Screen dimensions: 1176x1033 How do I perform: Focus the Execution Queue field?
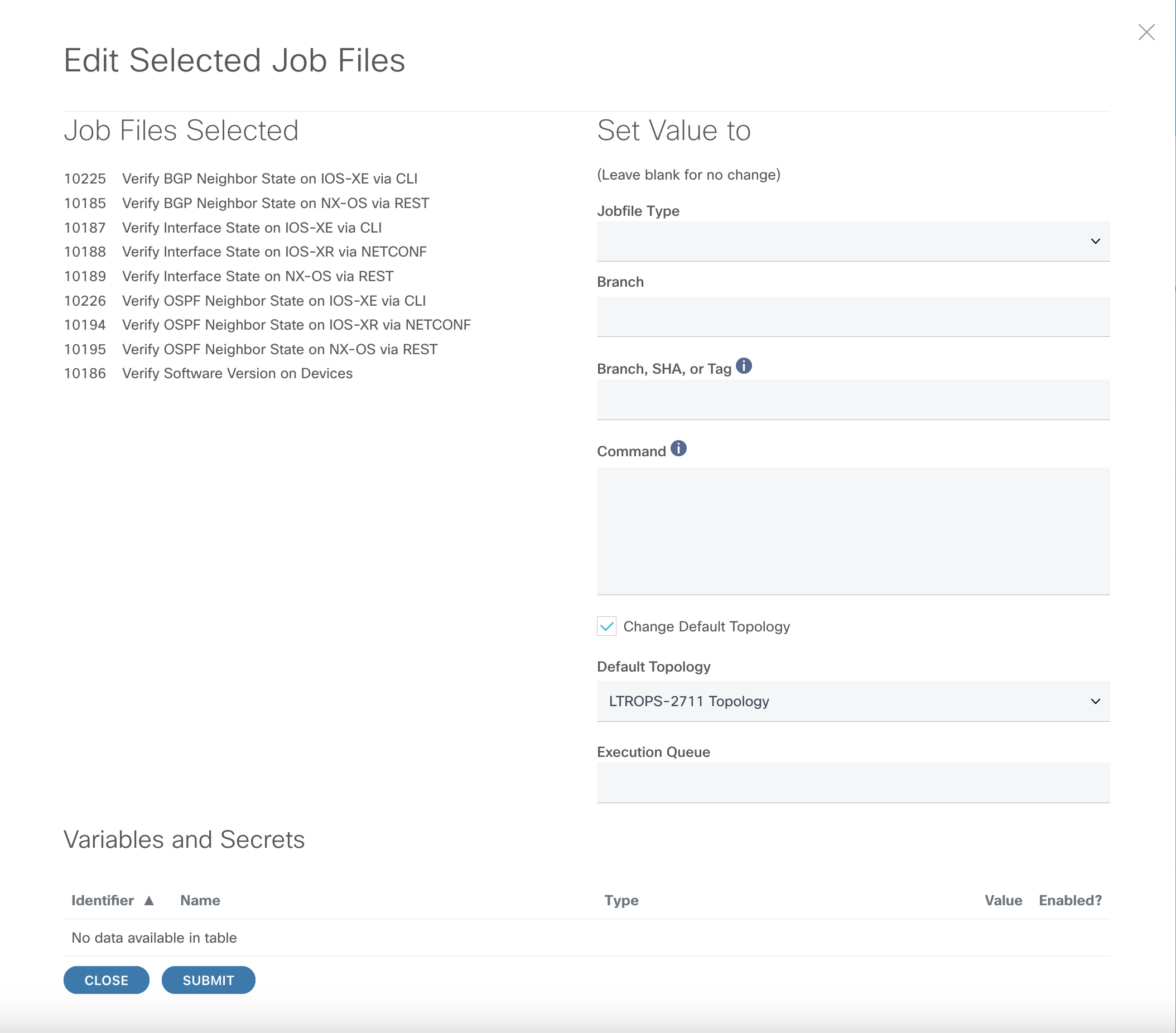tap(852, 783)
